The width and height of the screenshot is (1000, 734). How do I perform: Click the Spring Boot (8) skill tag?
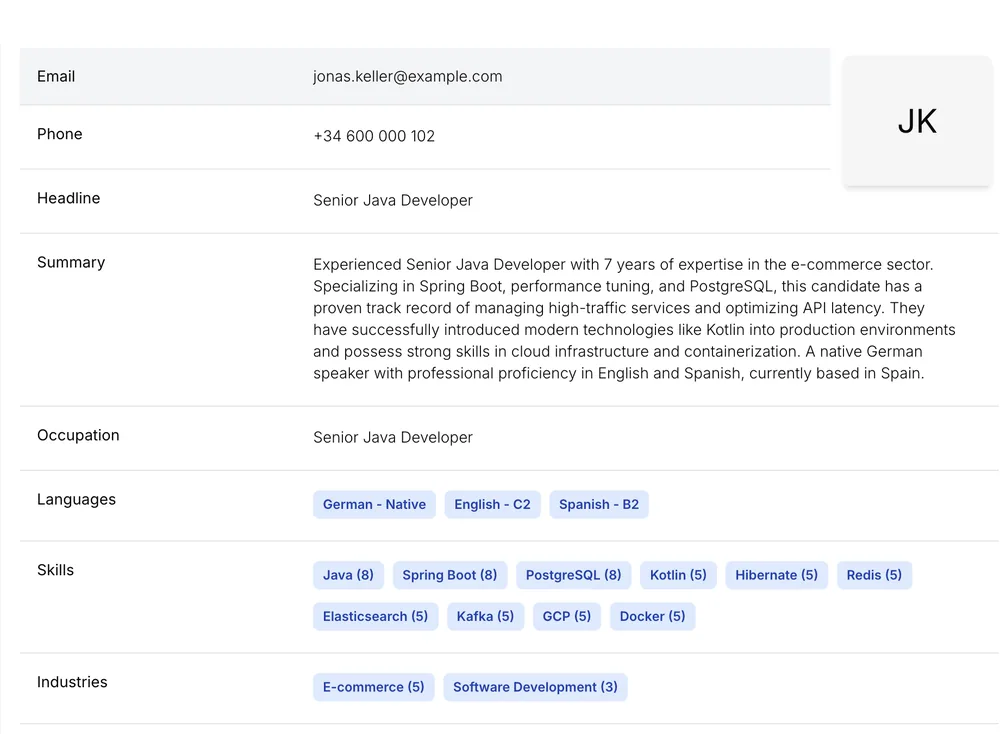450,575
